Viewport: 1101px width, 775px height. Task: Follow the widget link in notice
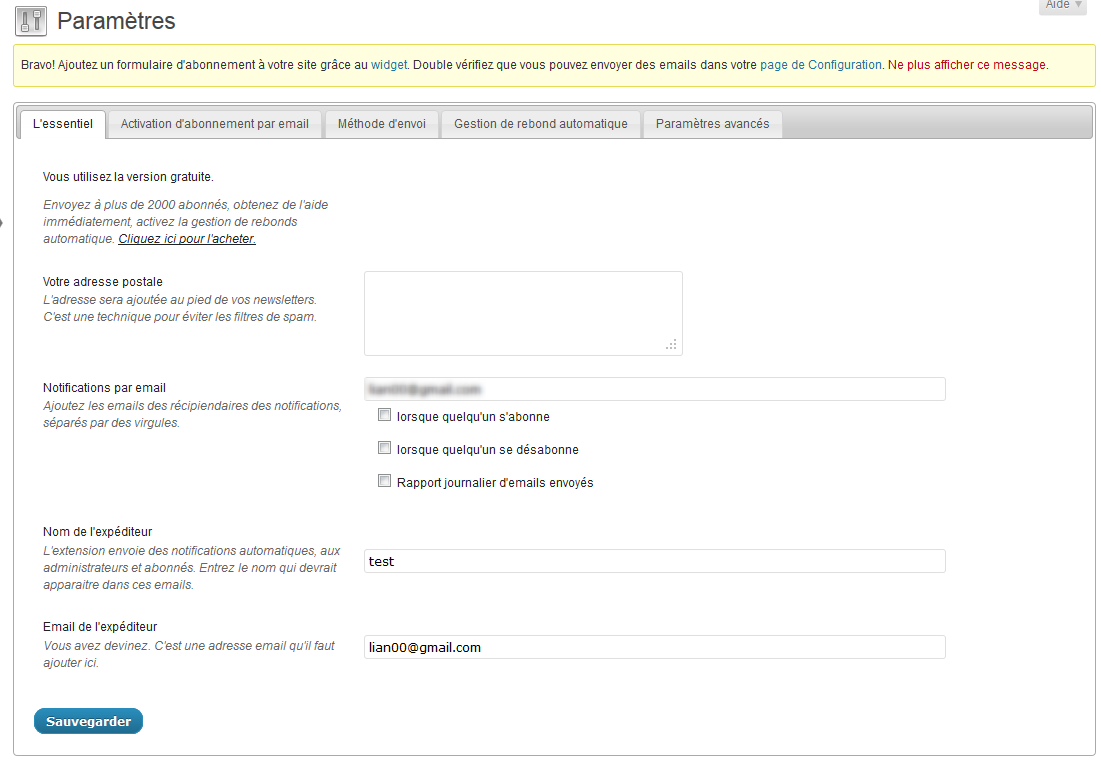pos(389,65)
